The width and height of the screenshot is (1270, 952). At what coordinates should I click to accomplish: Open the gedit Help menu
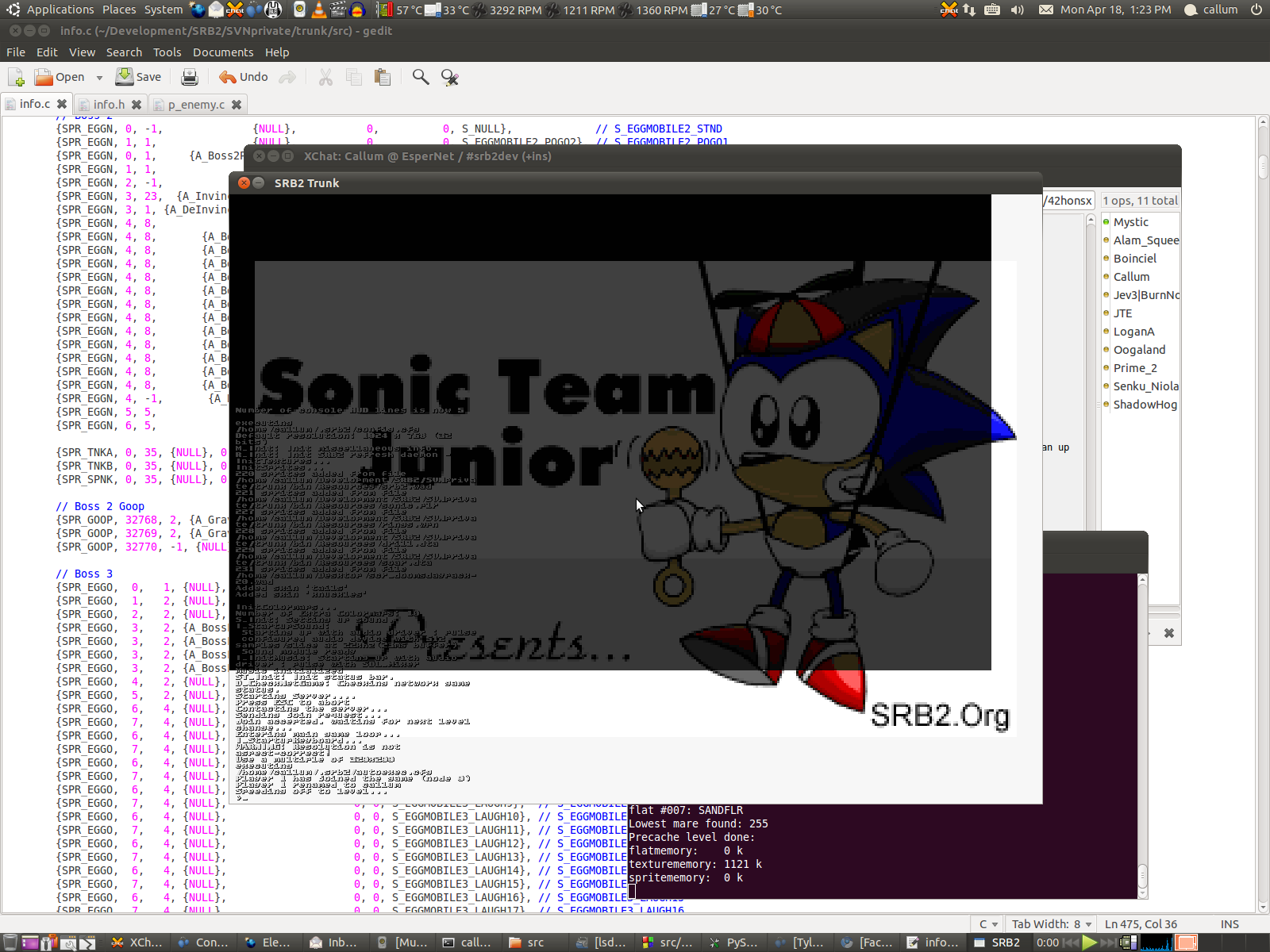click(x=277, y=52)
